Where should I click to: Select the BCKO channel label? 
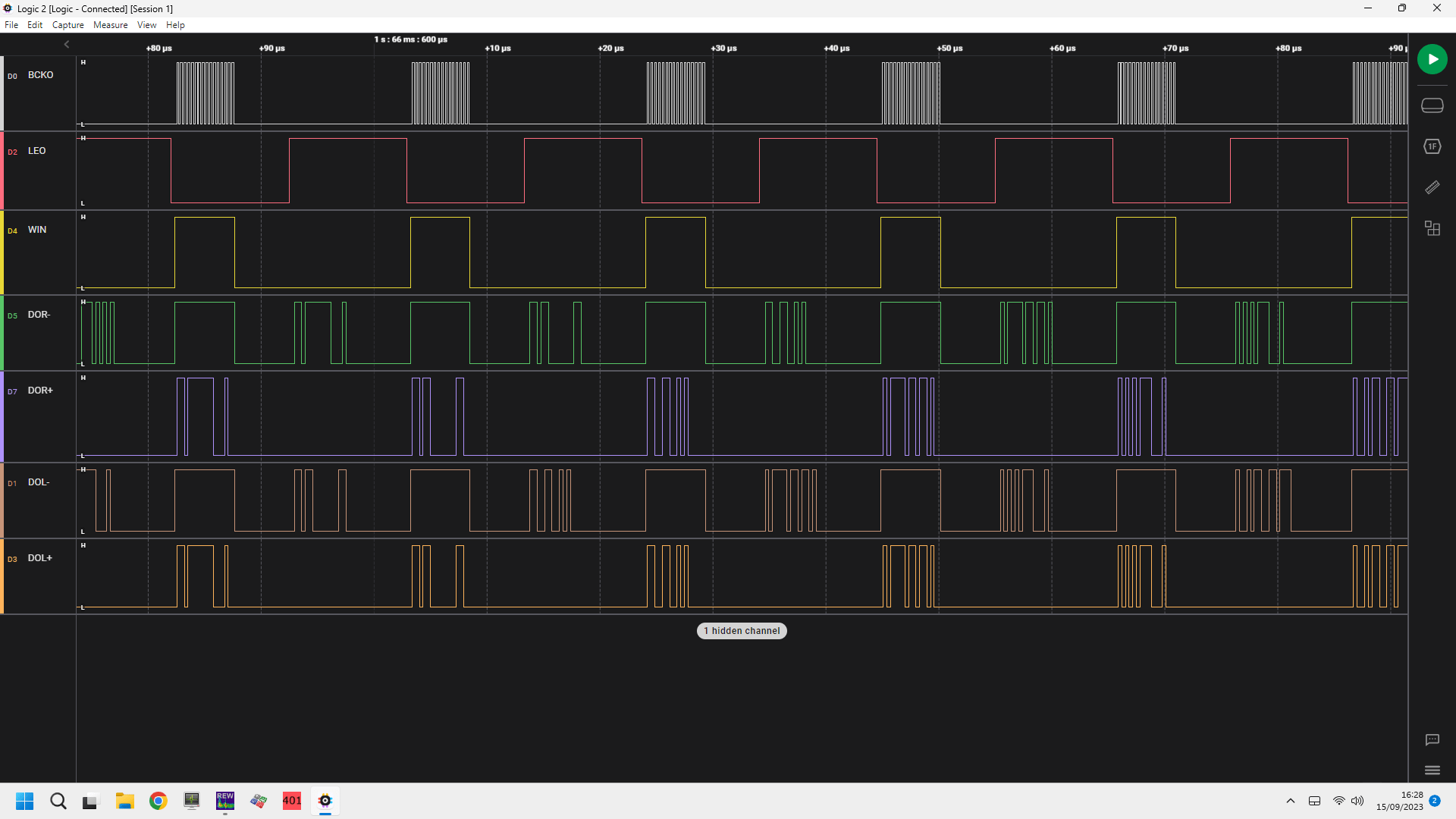point(41,75)
